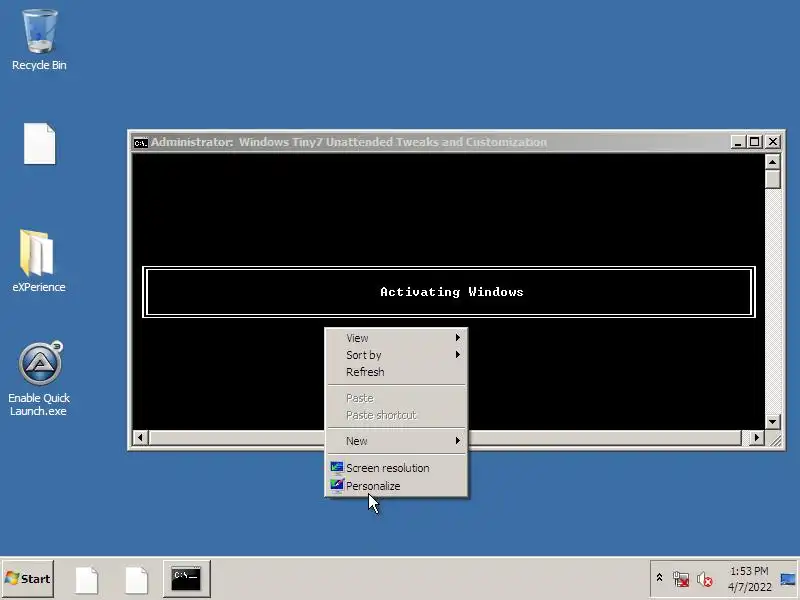
Task: Open the Recycle Bin desktop icon
Action: 39,40
